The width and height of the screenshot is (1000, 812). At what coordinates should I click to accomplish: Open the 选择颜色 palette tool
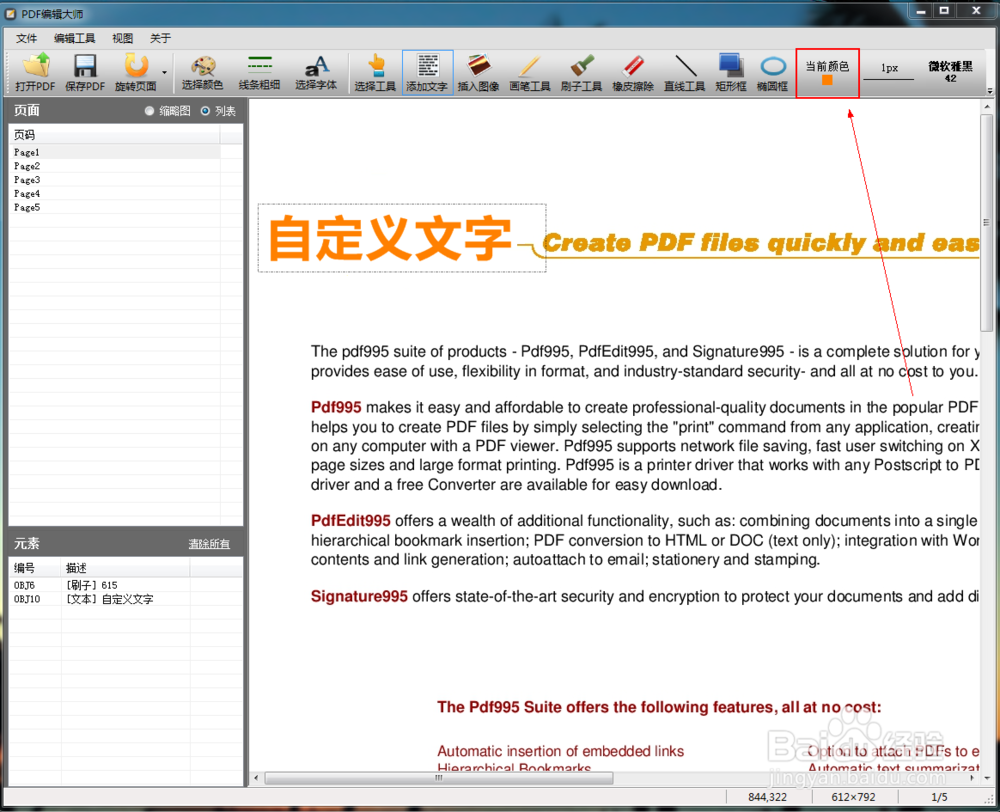pos(202,73)
